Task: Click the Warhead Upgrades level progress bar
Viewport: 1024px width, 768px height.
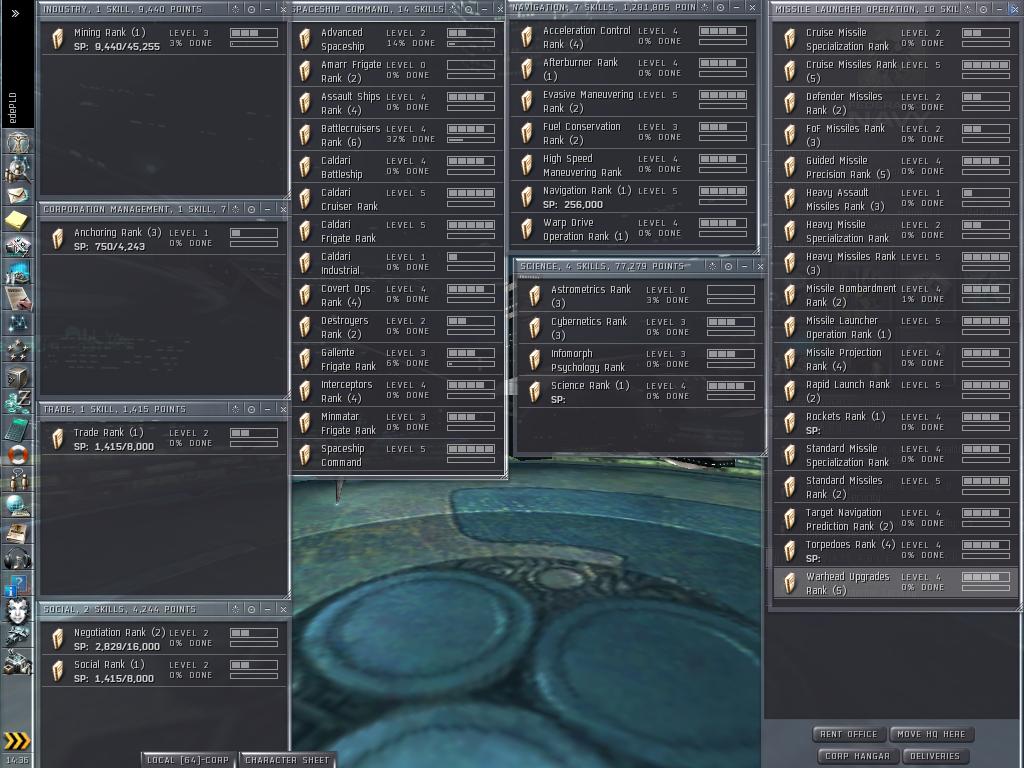Action: 986,577
